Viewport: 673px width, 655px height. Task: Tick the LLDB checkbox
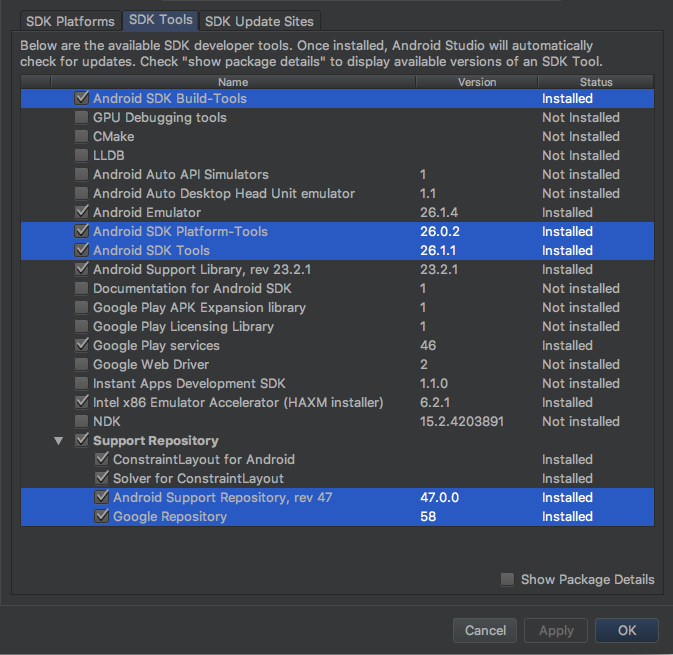coord(81,156)
